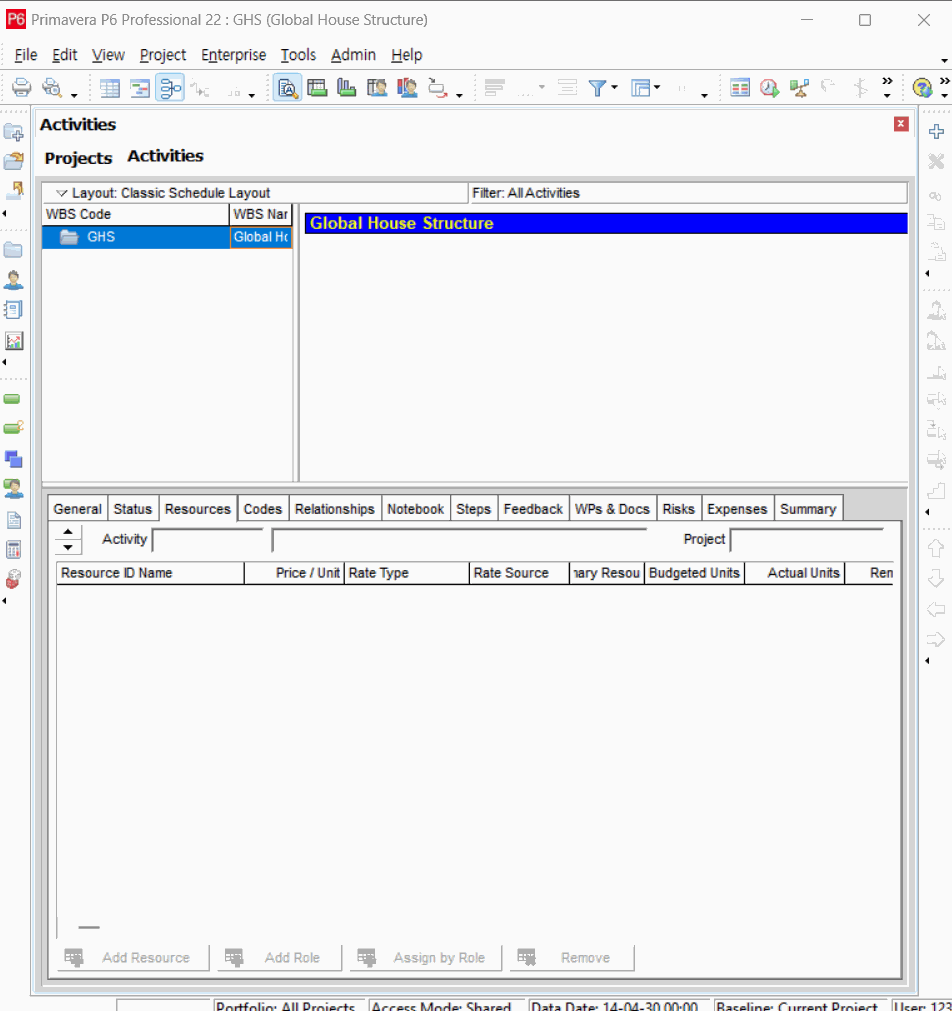Sort by the WBS Code column header
The width and height of the screenshot is (952, 1011).
[135, 214]
